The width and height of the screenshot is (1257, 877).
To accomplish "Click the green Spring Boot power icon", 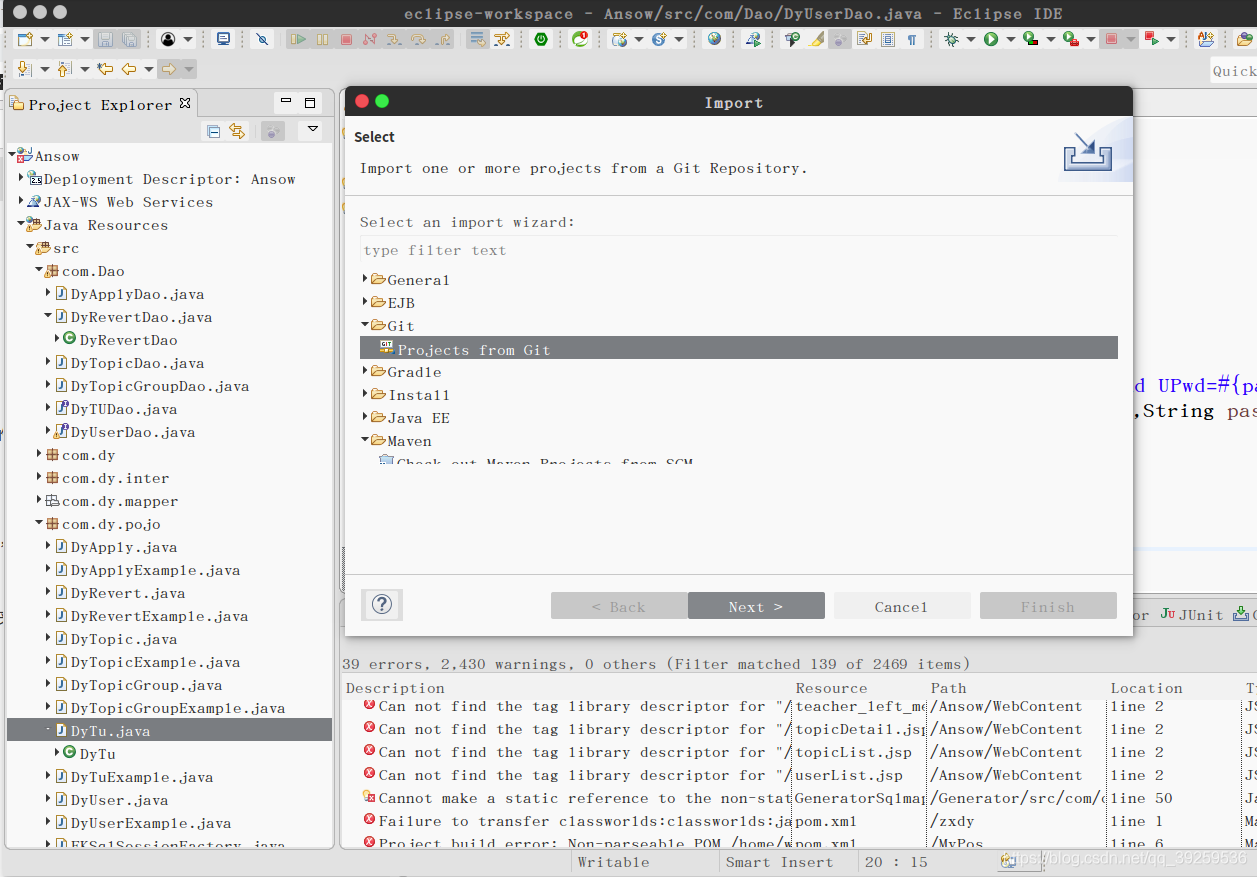I will (540, 39).
